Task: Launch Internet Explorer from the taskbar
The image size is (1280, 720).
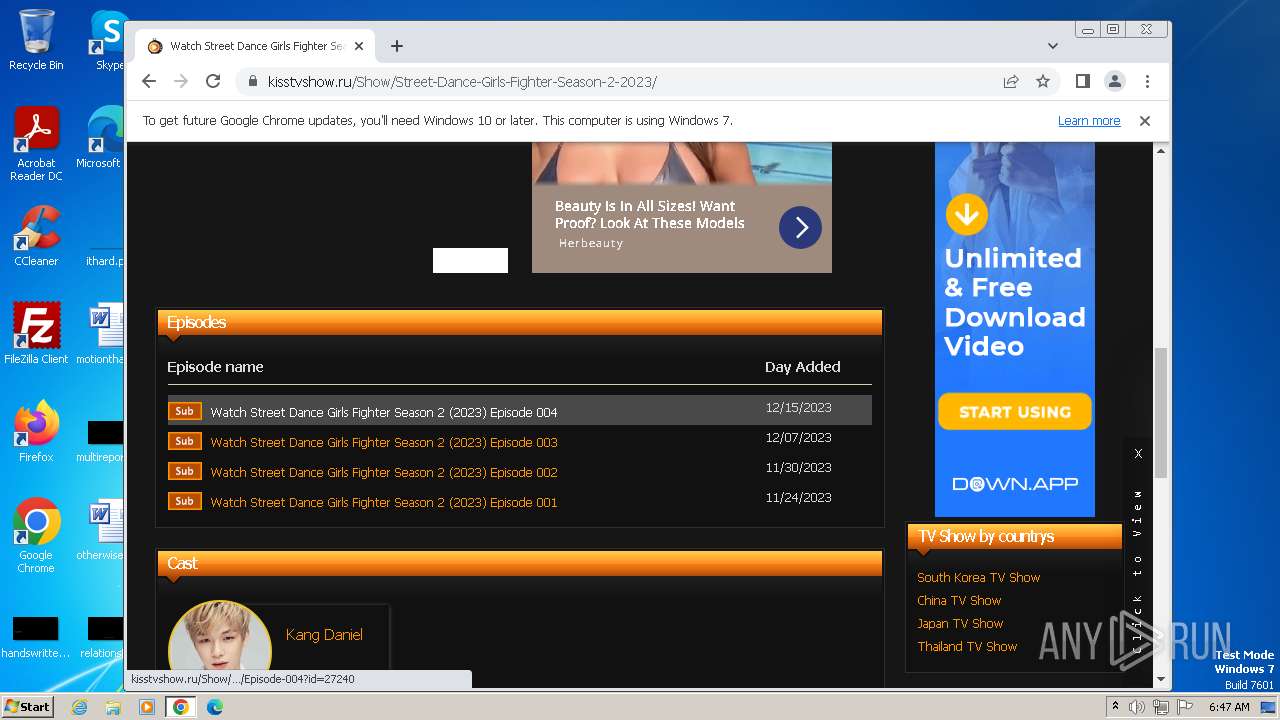Action: click(79, 707)
